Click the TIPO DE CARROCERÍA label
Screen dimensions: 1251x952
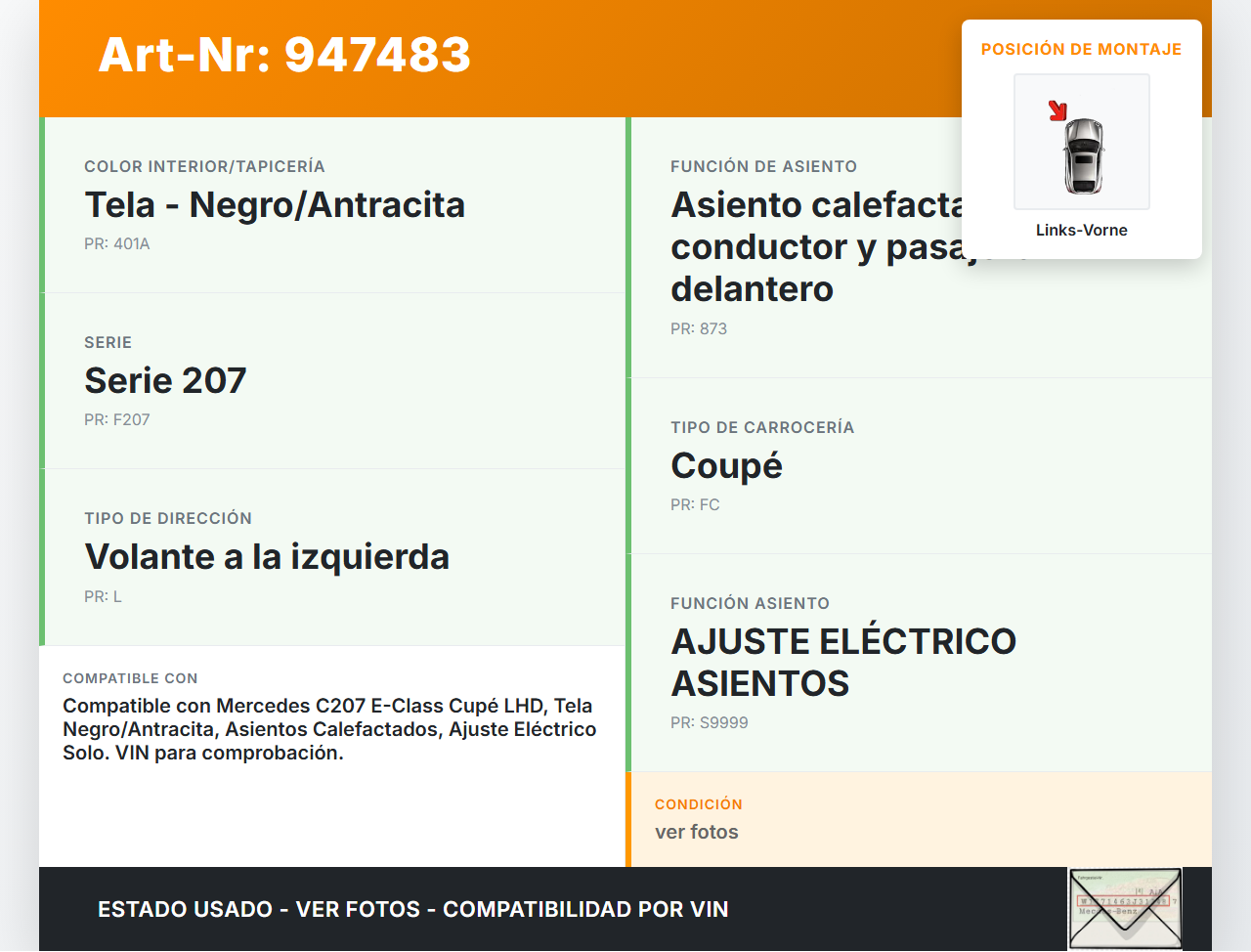(x=762, y=427)
